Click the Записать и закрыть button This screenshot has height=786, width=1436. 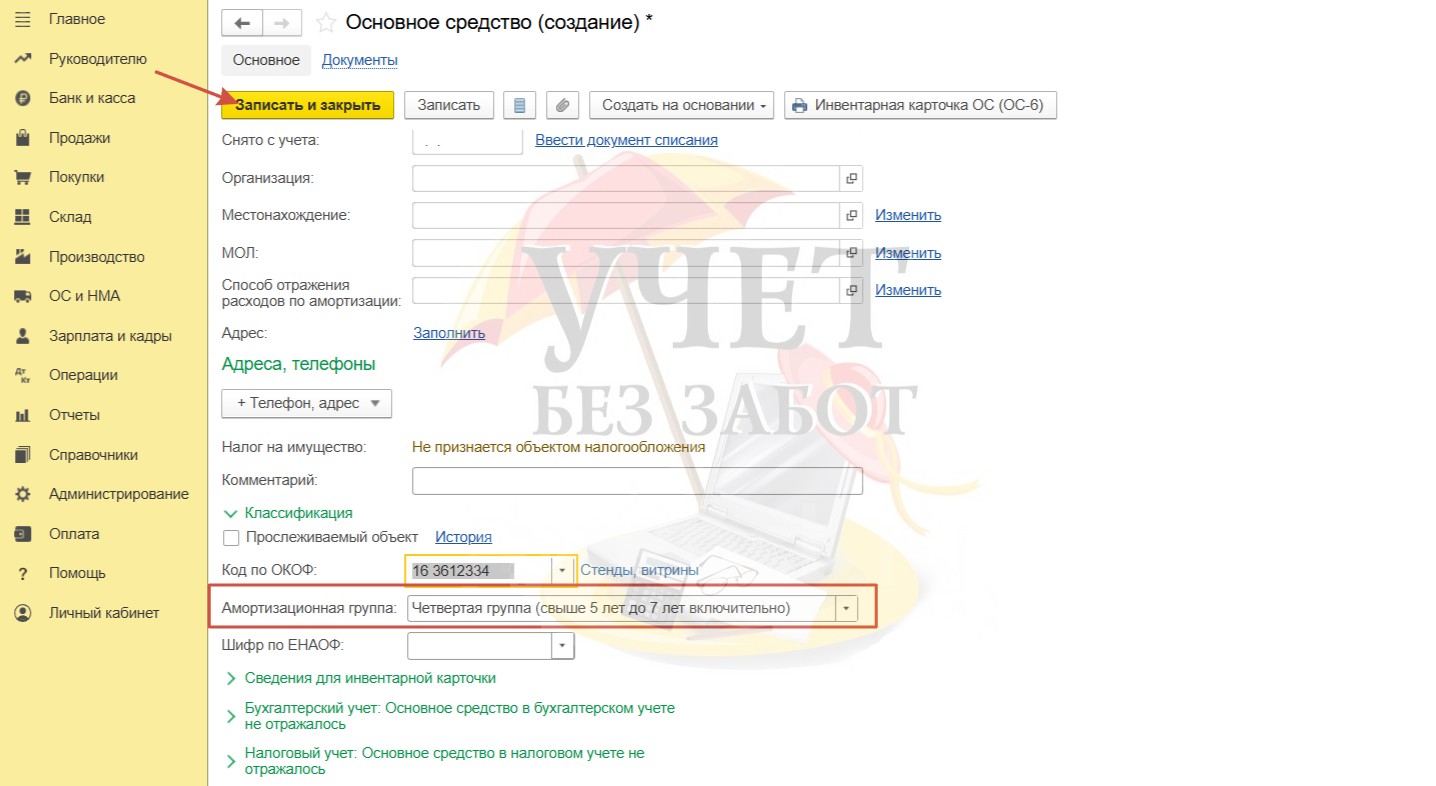(x=308, y=105)
